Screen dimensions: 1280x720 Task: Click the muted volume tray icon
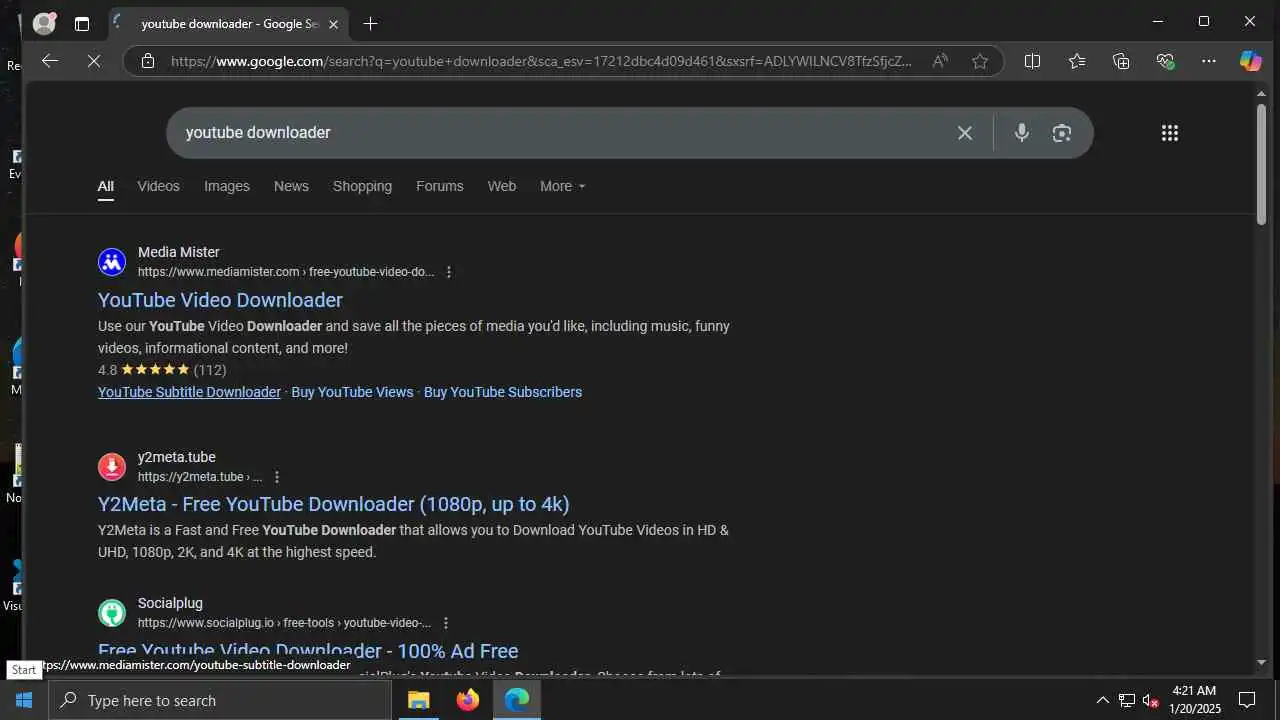pos(1151,700)
